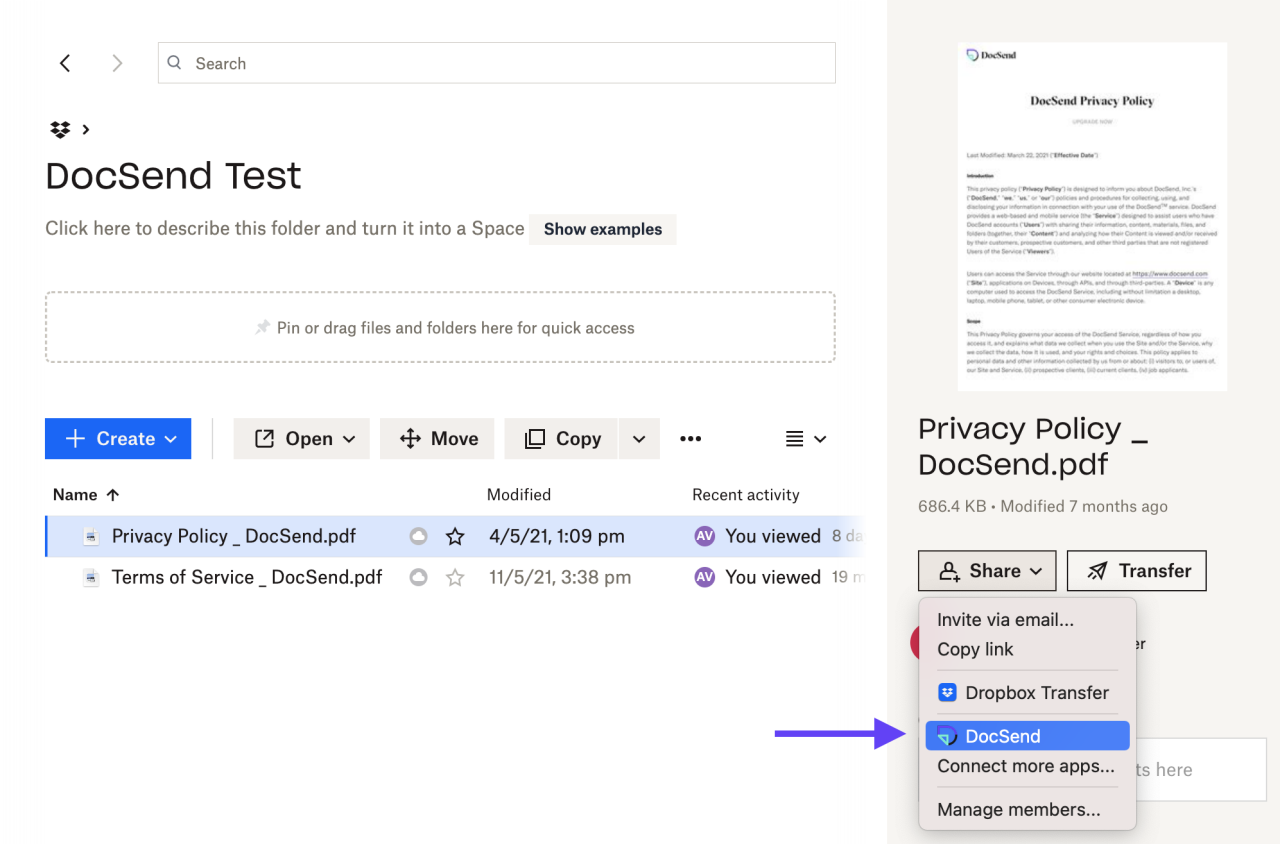Open the three-dot more actions menu
The image size is (1280, 844).
[690, 439]
